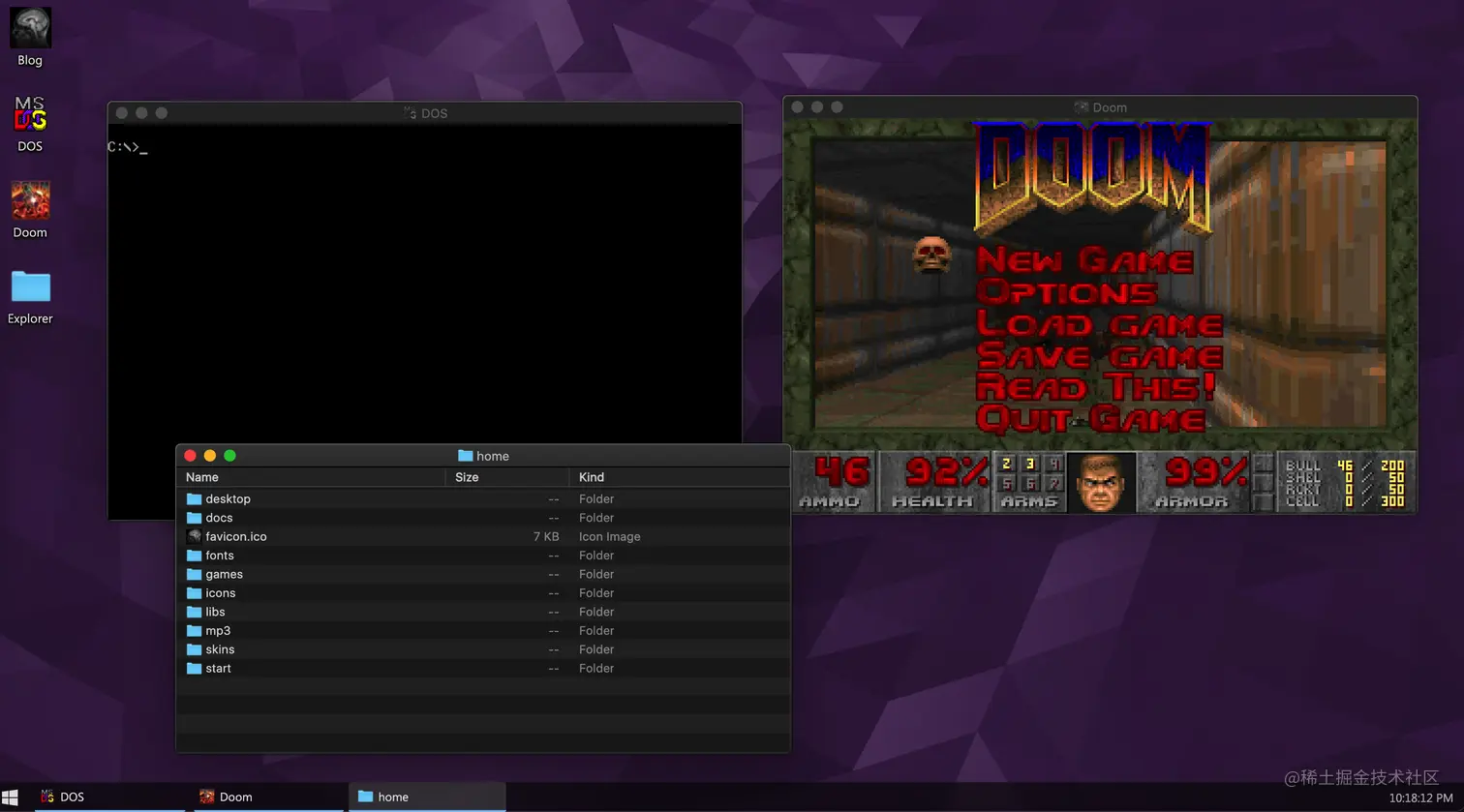Close the Doom window

[x=797, y=107]
